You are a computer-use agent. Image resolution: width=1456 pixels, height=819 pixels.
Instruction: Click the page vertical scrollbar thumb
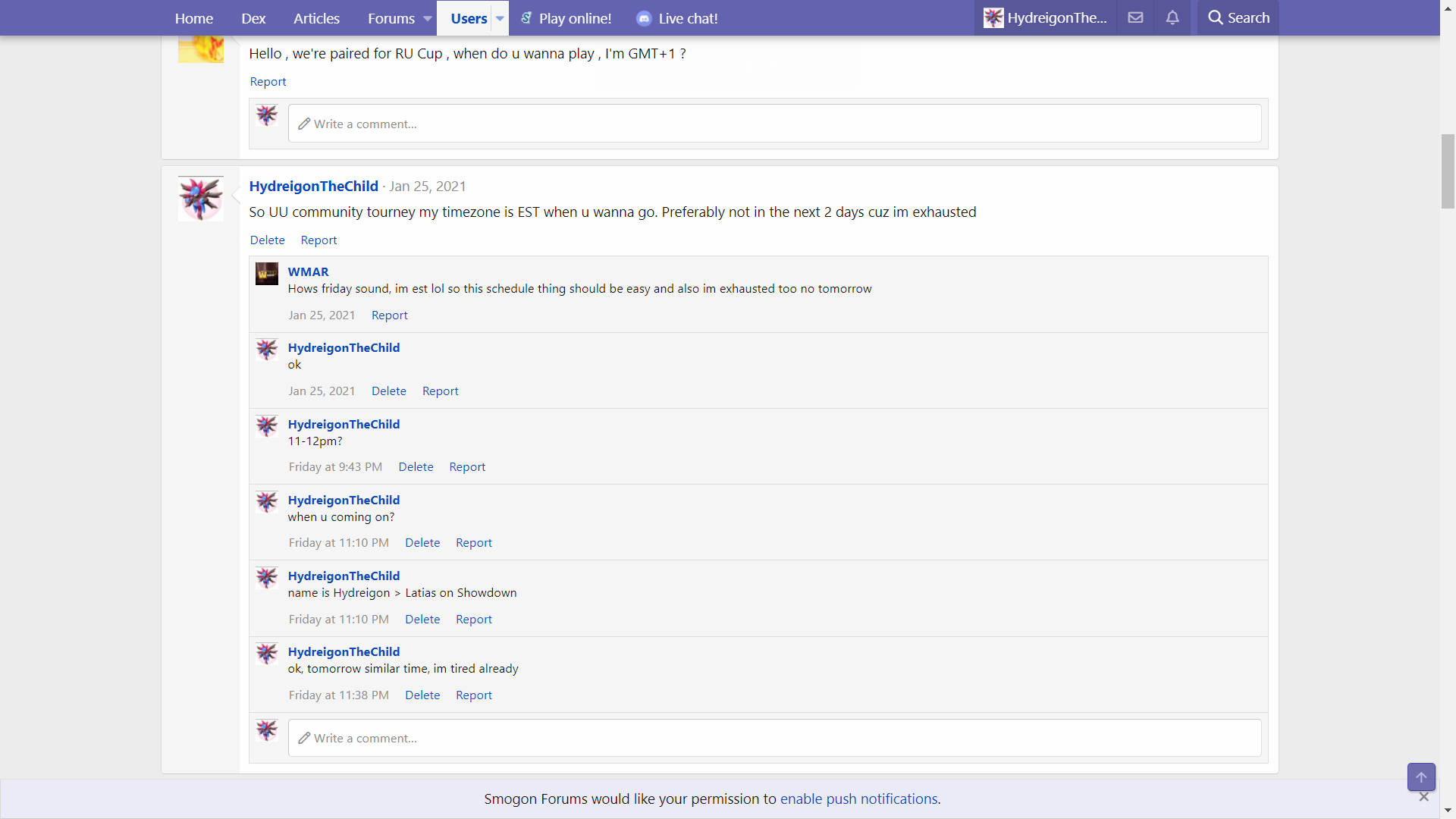pos(1448,171)
